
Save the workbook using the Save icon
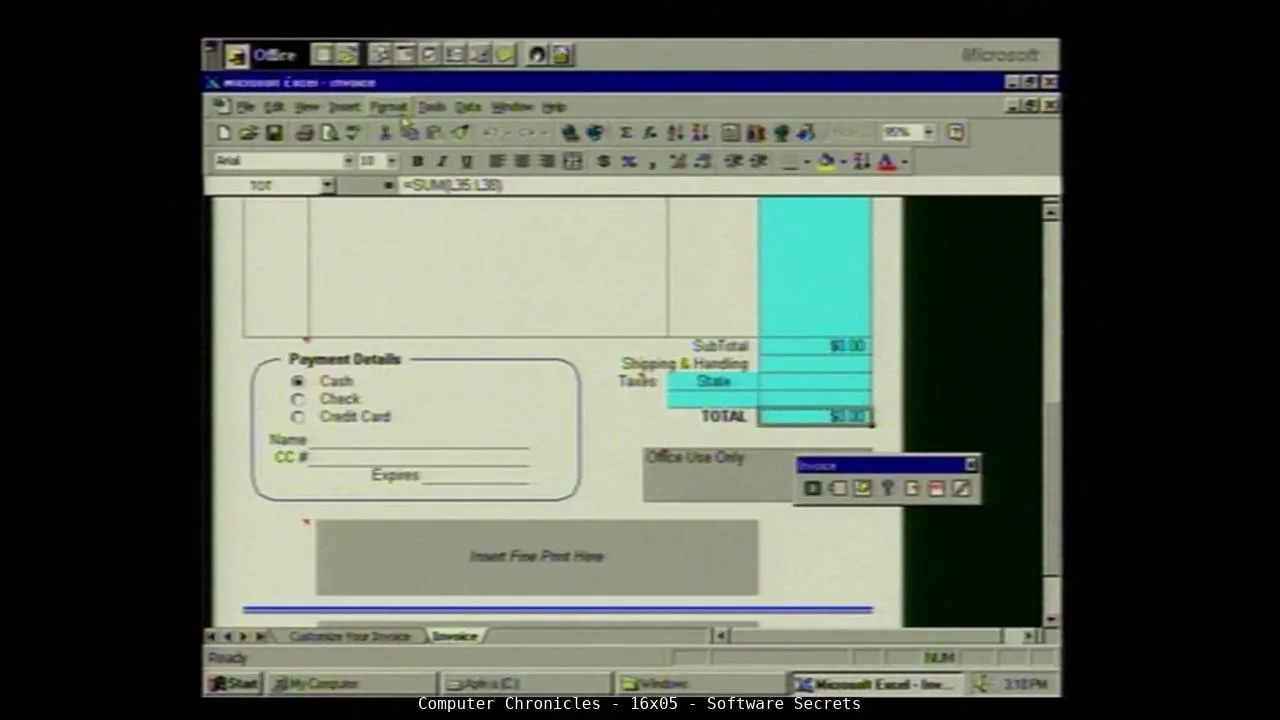point(274,133)
